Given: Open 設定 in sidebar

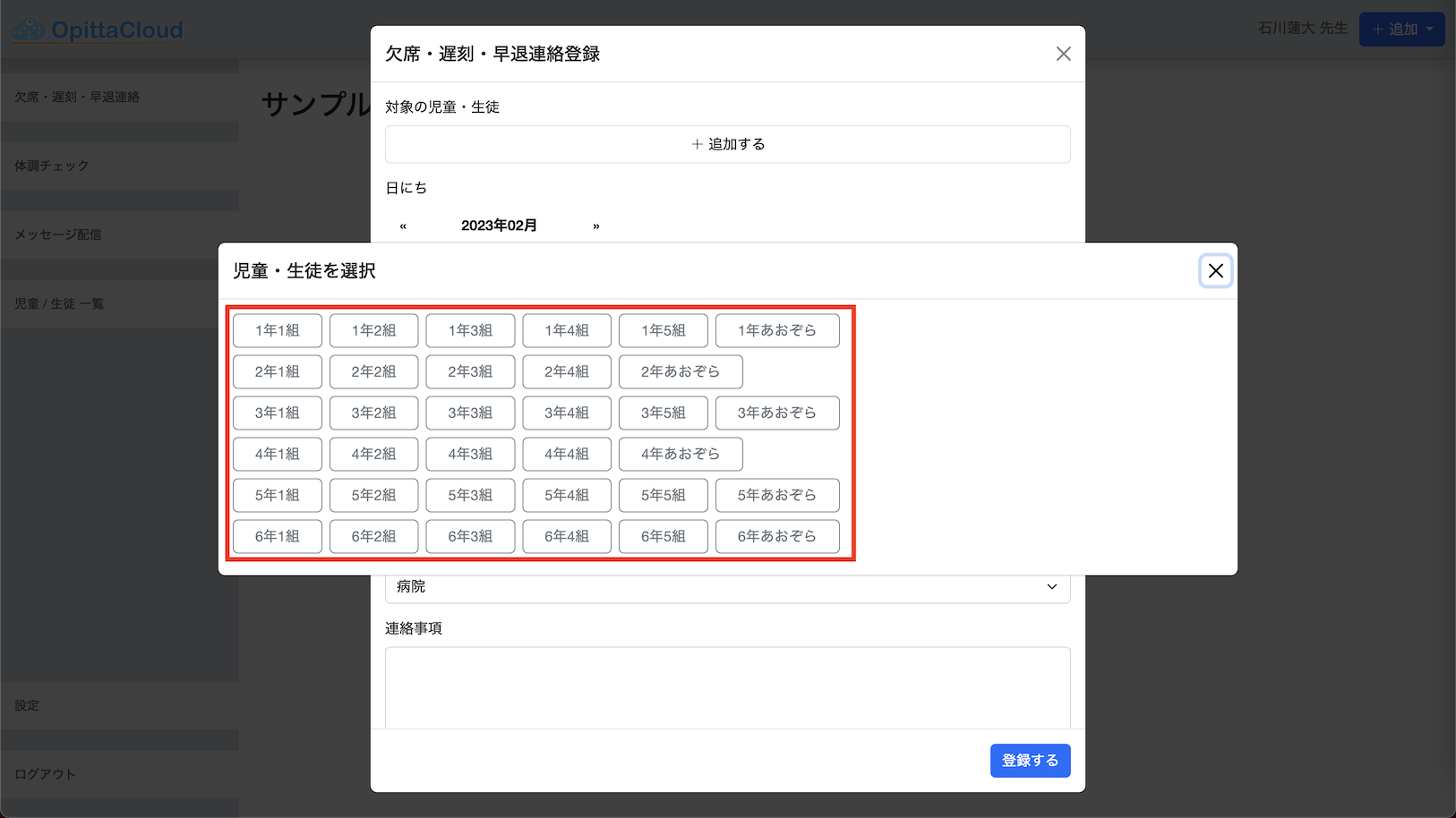Looking at the screenshot, I should click(119, 705).
